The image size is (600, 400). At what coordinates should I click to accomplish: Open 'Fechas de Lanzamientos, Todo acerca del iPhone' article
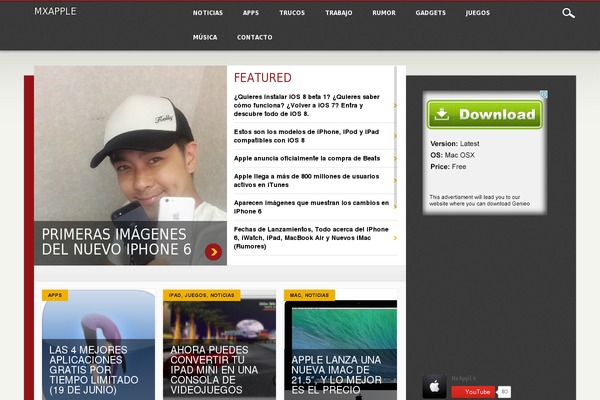coord(311,238)
